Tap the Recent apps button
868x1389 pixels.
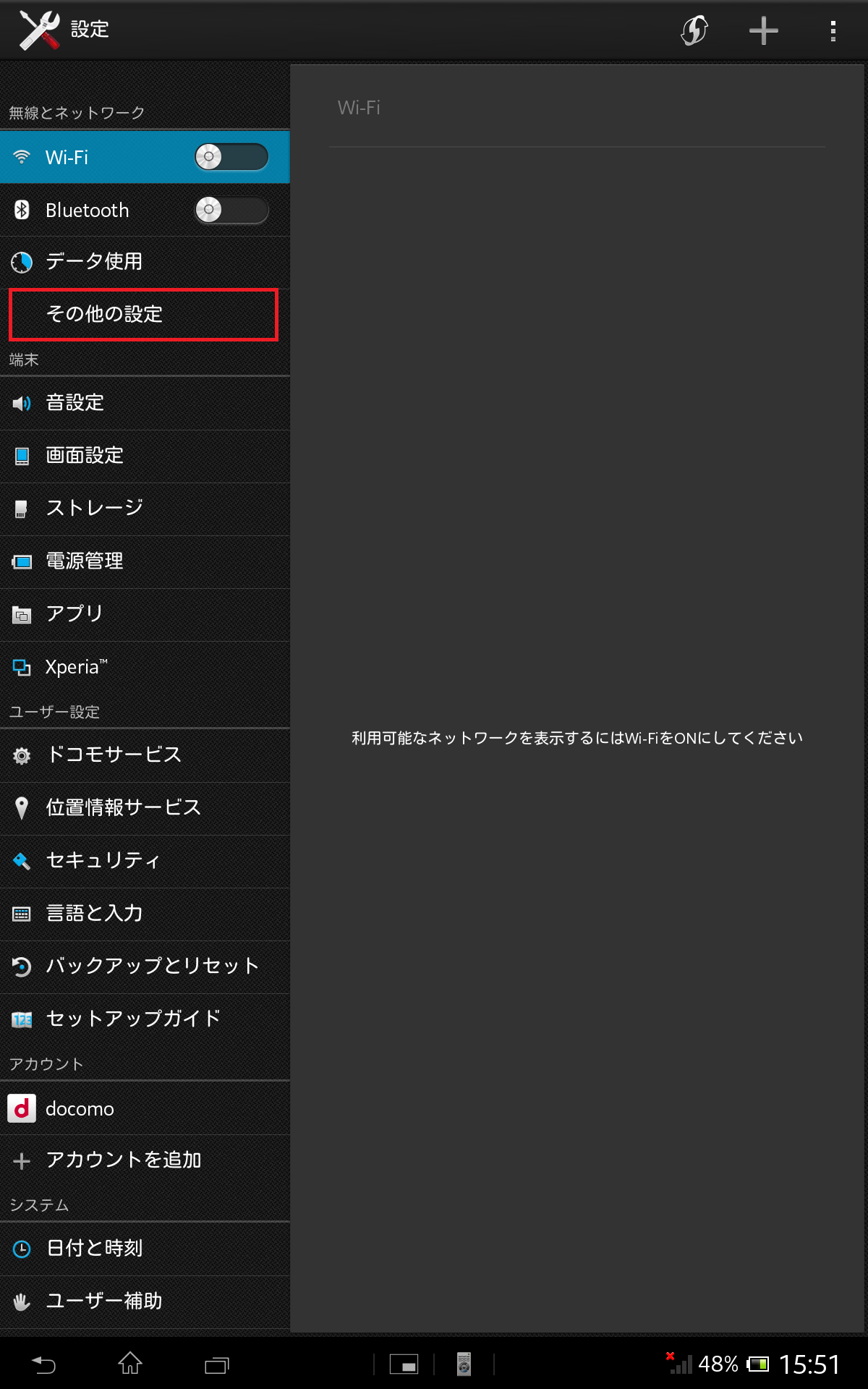217,1365
